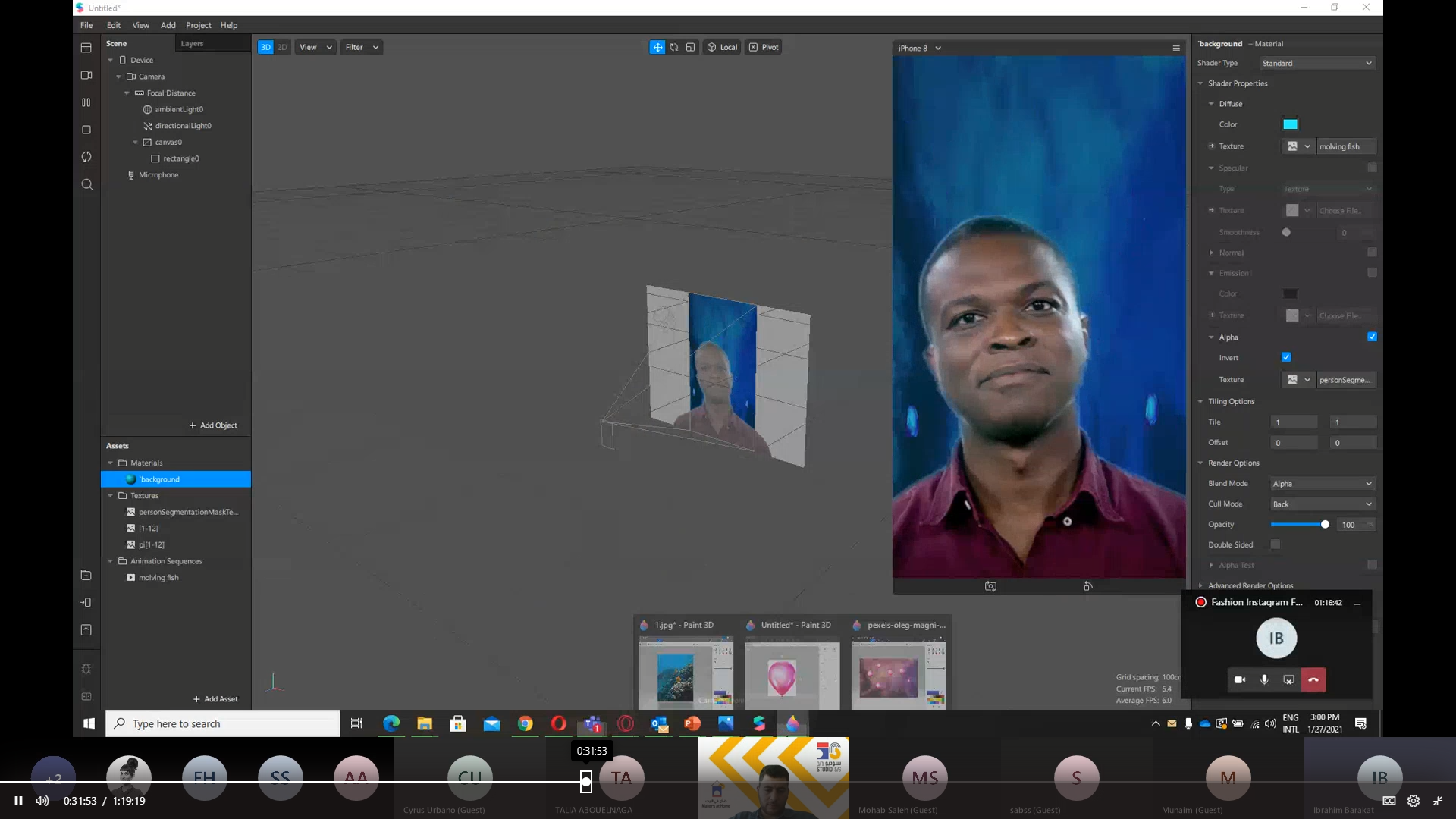Toggle the Invert alpha checkbox

pyautogui.click(x=1286, y=357)
